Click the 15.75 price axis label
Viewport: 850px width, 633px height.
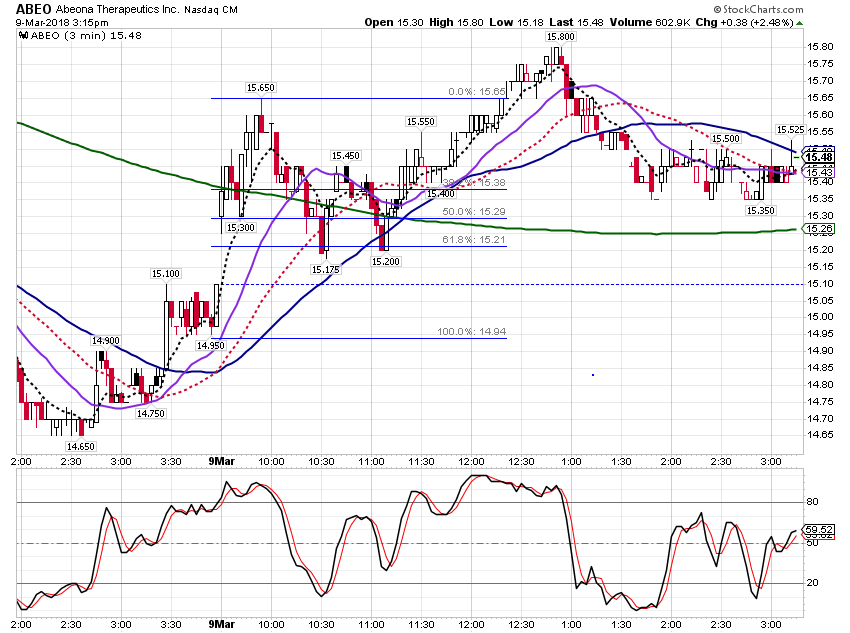(820, 64)
